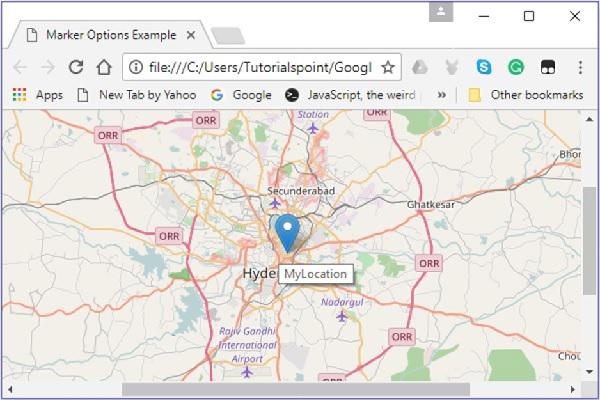Click the horizontal scrollbar thumb
This screenshot has height=400, width=600.
(x=296, y=390)
